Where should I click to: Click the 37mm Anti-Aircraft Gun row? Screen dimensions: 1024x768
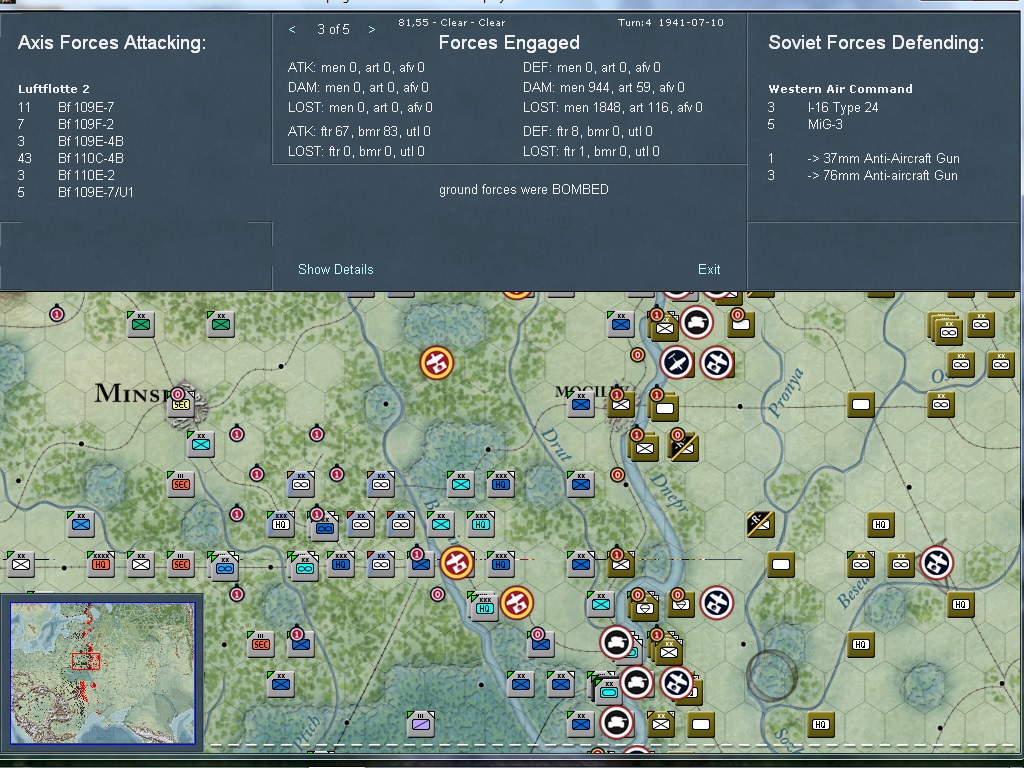coord(863,158)
